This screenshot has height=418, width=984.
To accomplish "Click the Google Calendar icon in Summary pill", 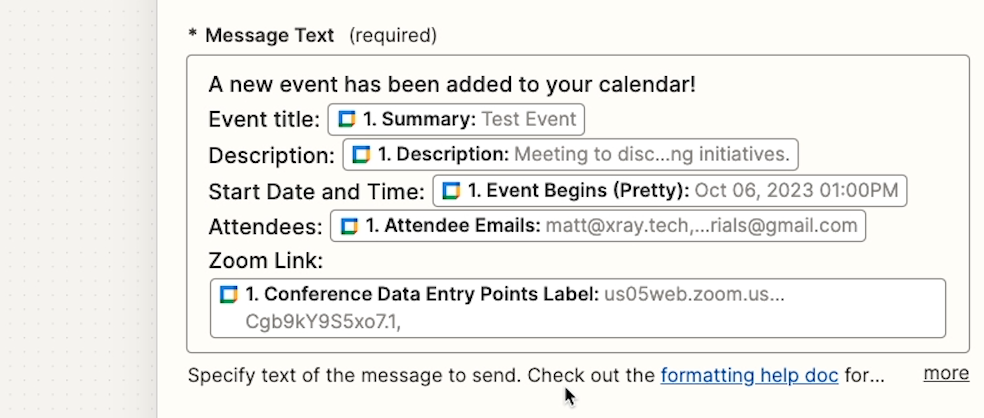I will coord(347,119).
